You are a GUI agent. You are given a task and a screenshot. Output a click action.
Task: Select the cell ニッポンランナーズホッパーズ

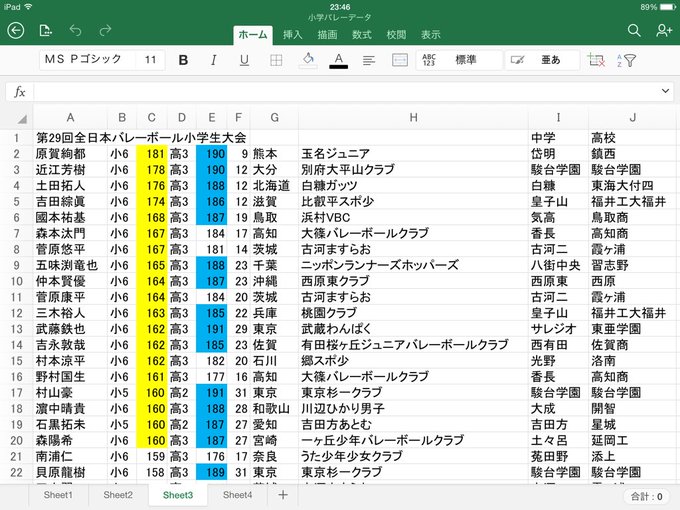pyautogui.click(x=413, y=265)
